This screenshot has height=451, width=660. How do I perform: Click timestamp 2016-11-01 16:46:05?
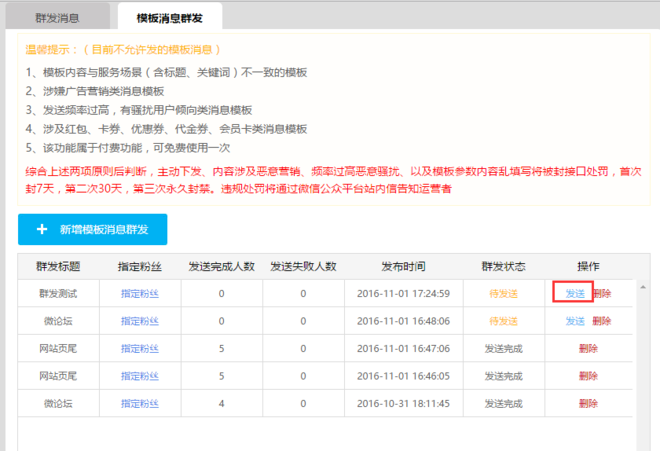coord(403,376)
